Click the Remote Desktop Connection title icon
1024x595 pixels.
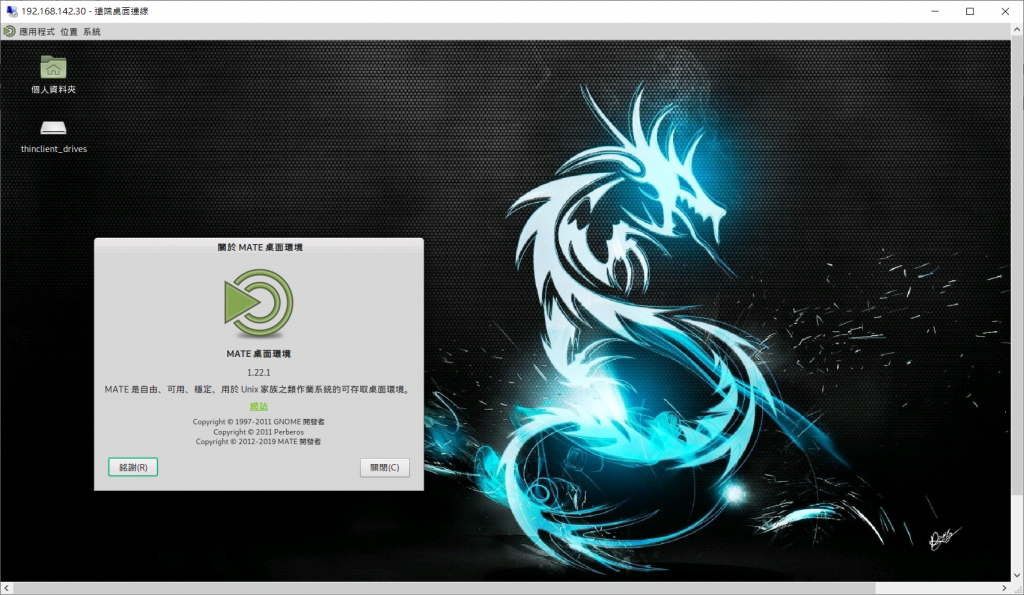coord(11,11)
